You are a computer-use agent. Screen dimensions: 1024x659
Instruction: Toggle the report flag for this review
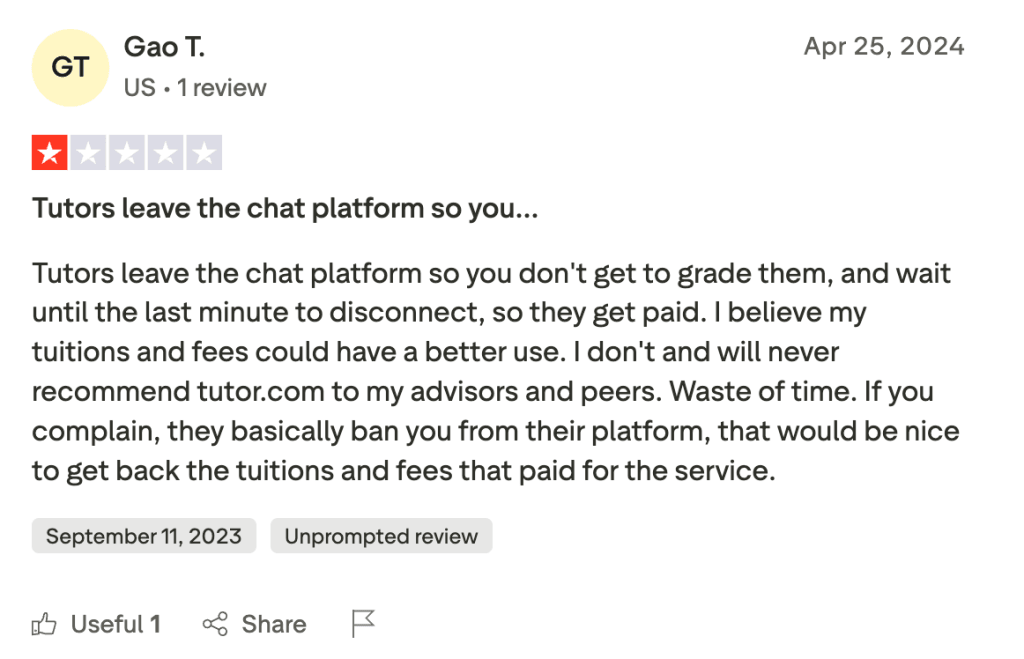click(x=361, y=623)
